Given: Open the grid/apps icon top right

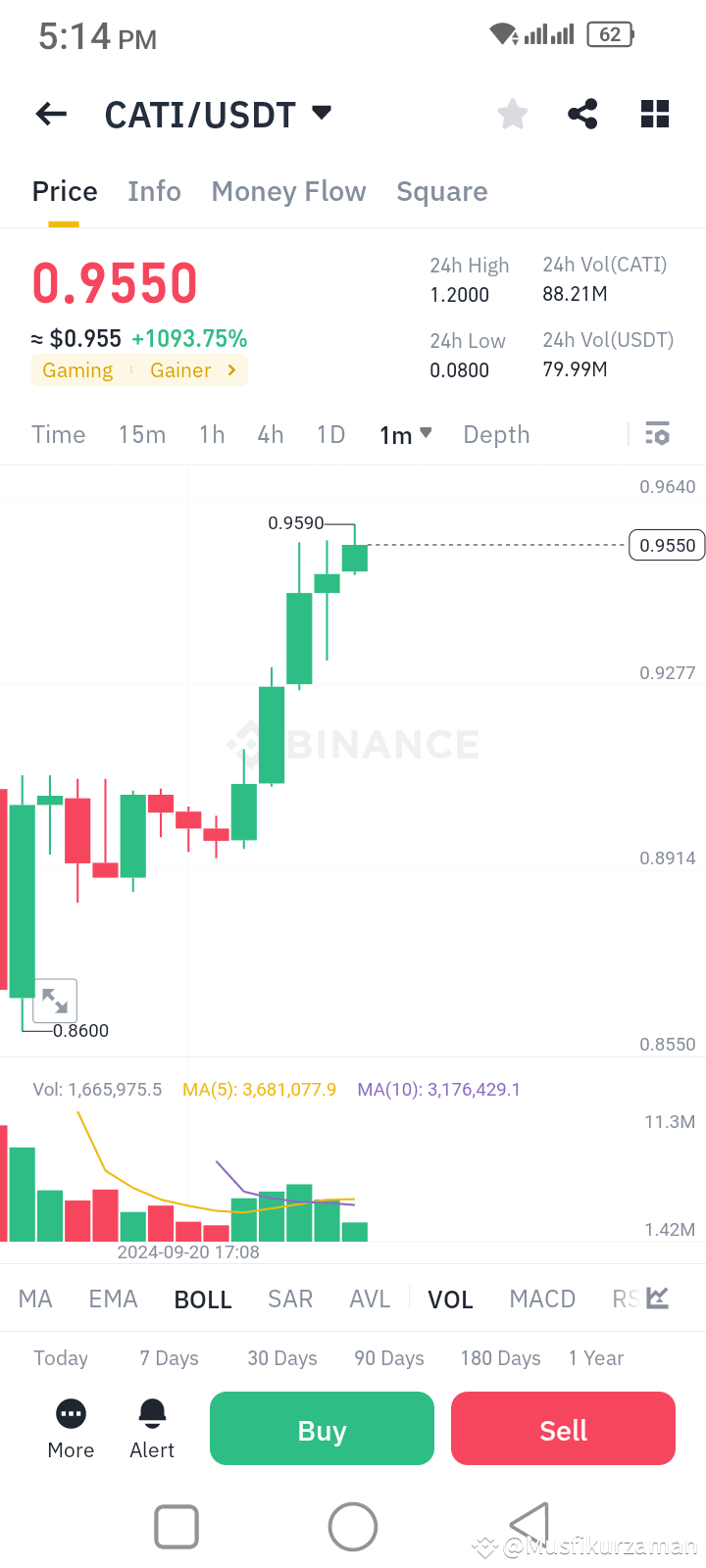Looking at the screenshot, I should tap(654, 114).
